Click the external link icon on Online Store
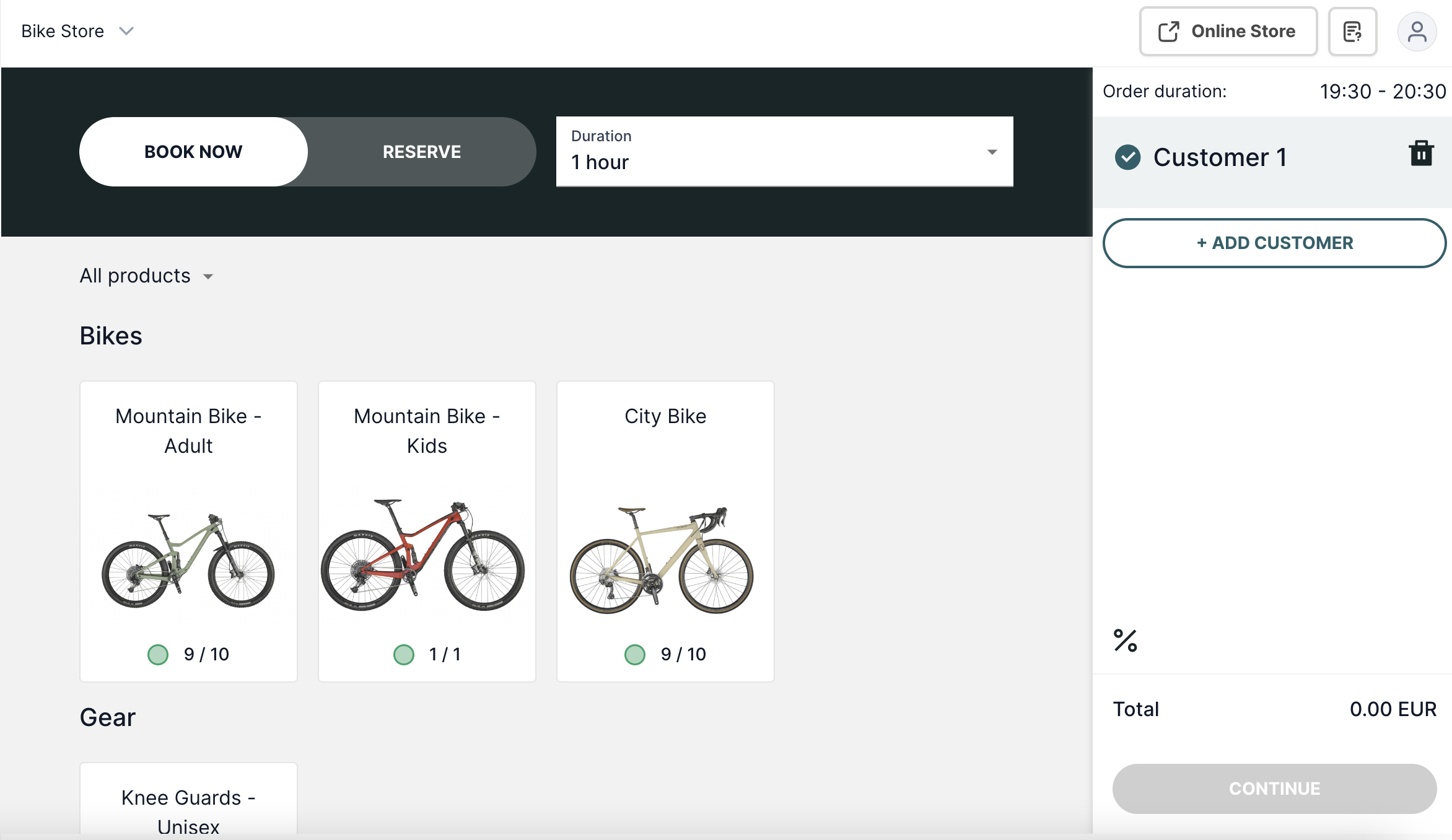 coord(1170,31)
